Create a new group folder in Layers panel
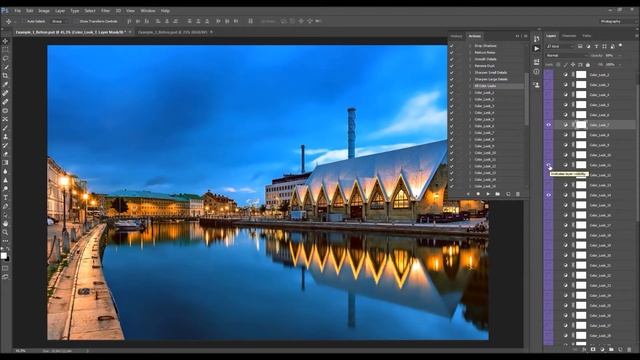Screen dimensions: 640x360 tap(611, 349)
